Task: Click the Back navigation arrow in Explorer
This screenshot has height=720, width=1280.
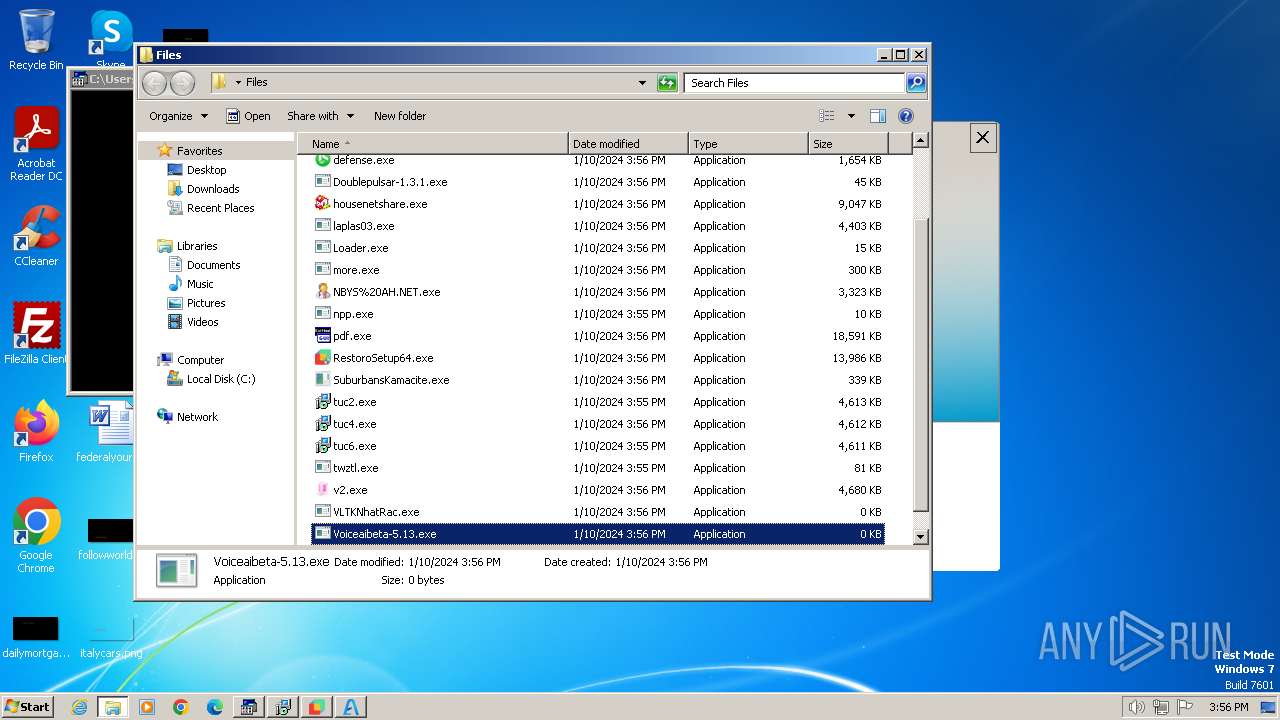Action: coord(154,83)
